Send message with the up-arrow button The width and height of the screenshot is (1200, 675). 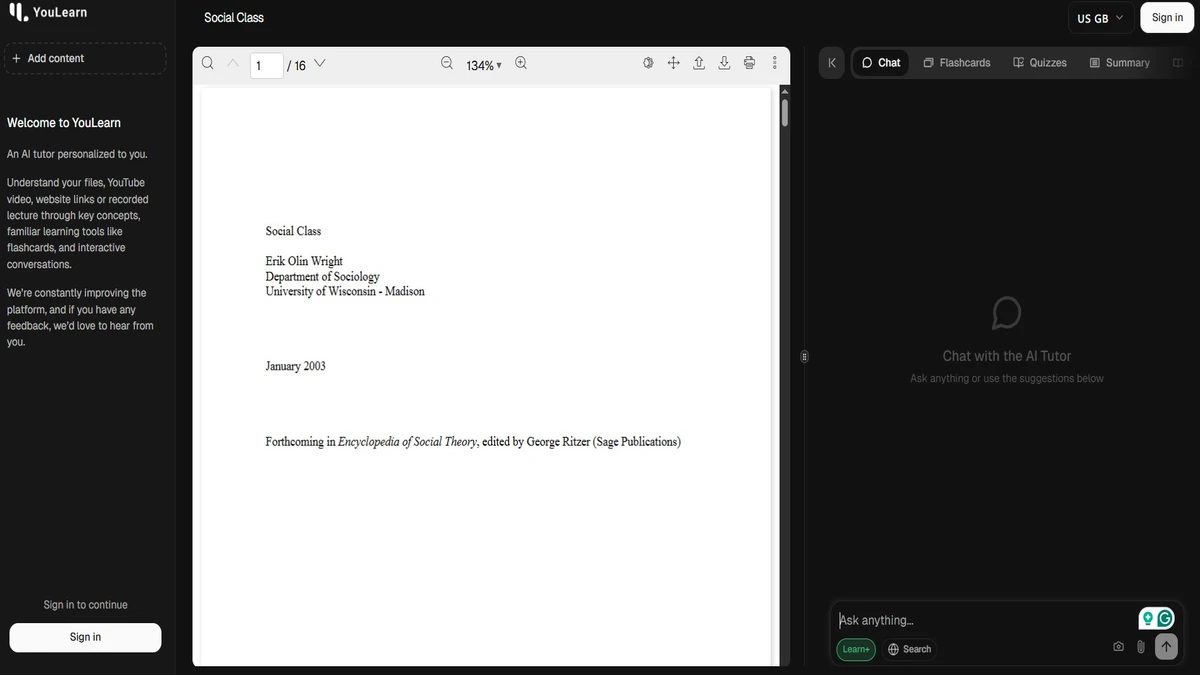click(1166, 647)
